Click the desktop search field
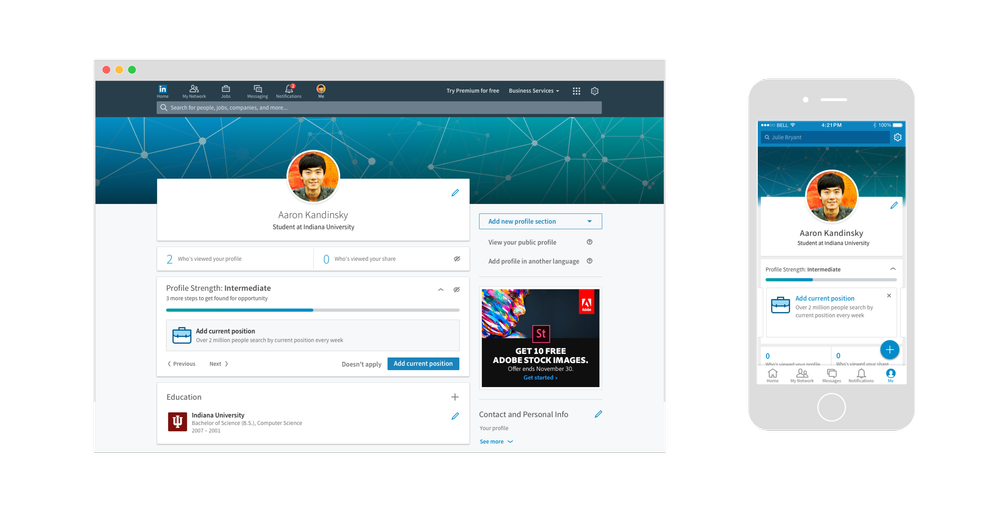This screenshot has width=1000, height=505. coord(379,108)
